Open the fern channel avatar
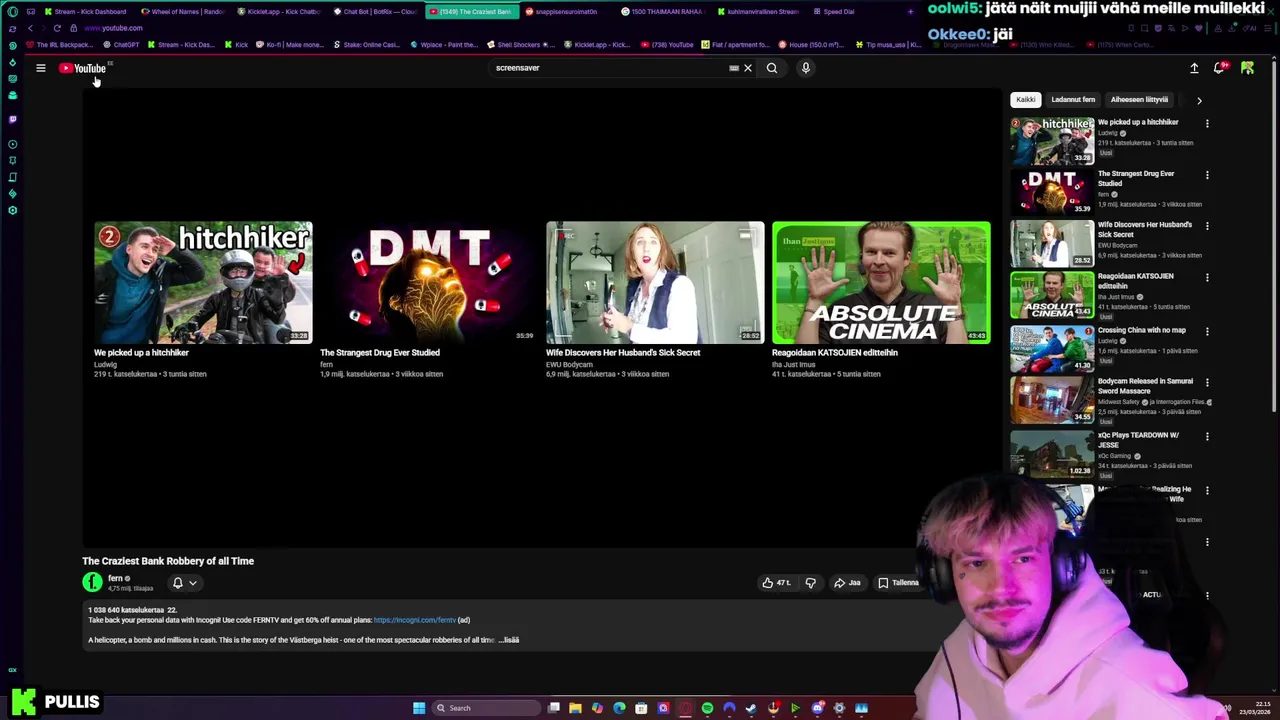 click(92, 582)
